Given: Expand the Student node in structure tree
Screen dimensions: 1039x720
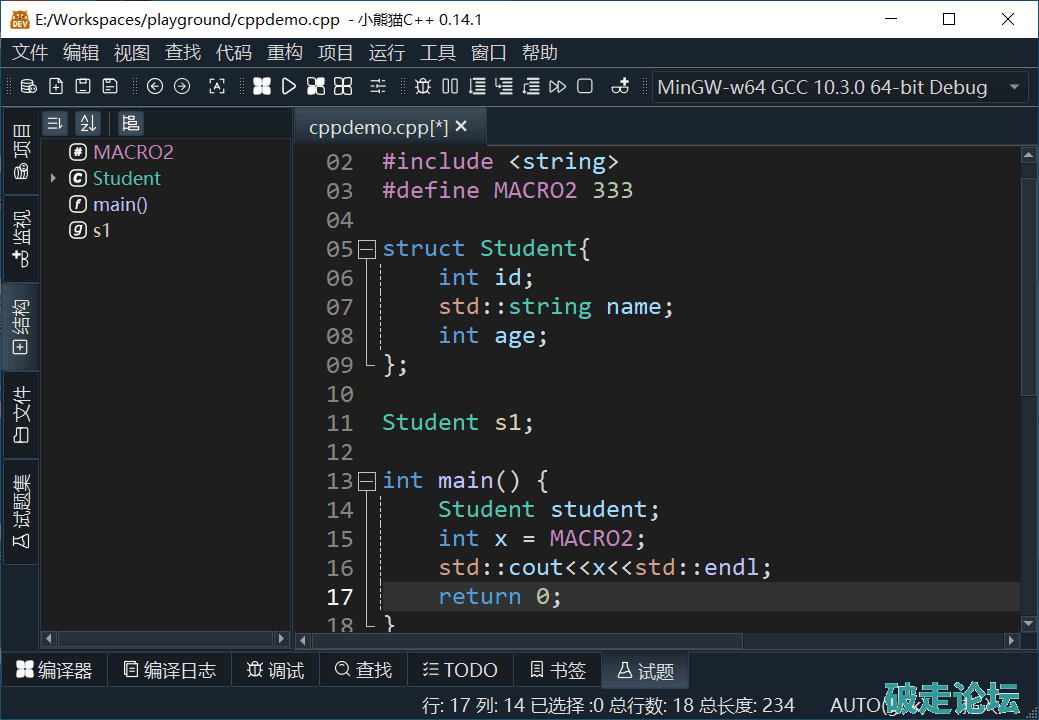Looking at the screenshot, I should click(x=53, y=179).
